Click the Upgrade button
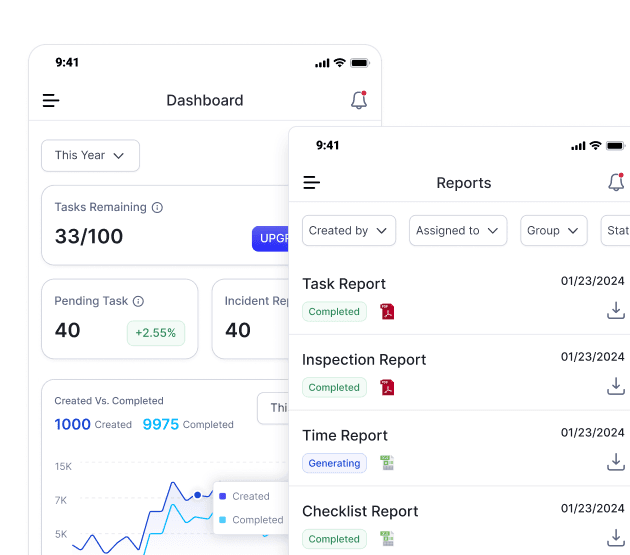The width and height of the screenshot is (630, 555). click(271, 238)
